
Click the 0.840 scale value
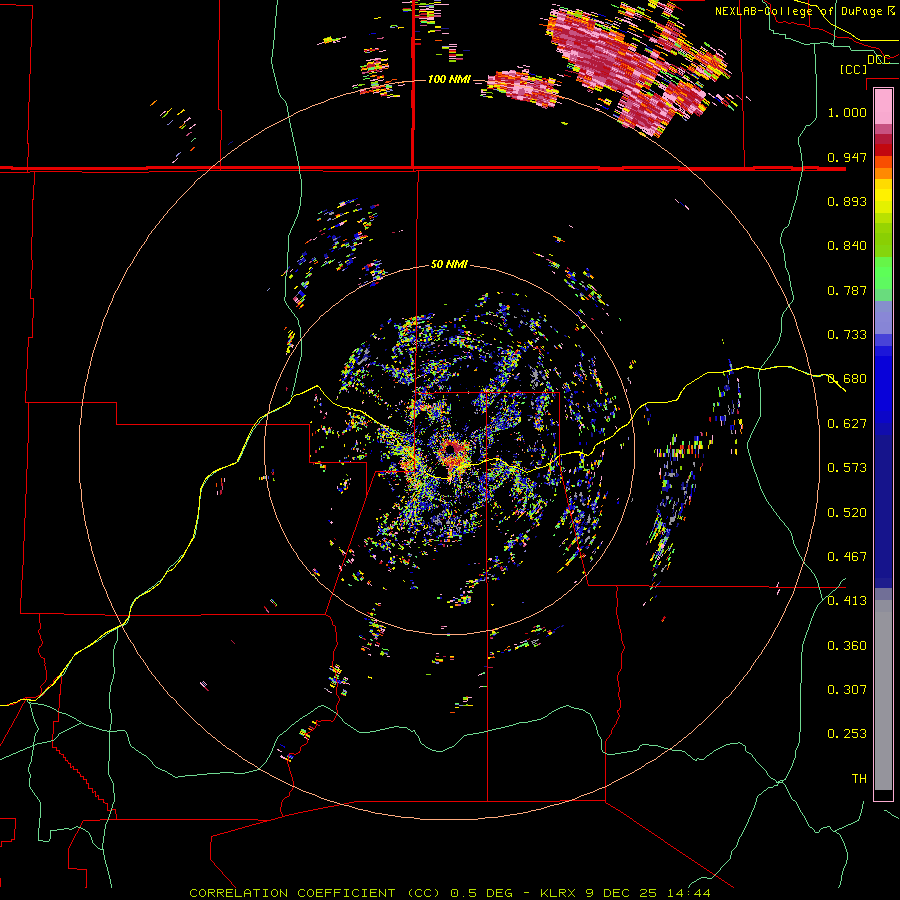coord(847,246)
